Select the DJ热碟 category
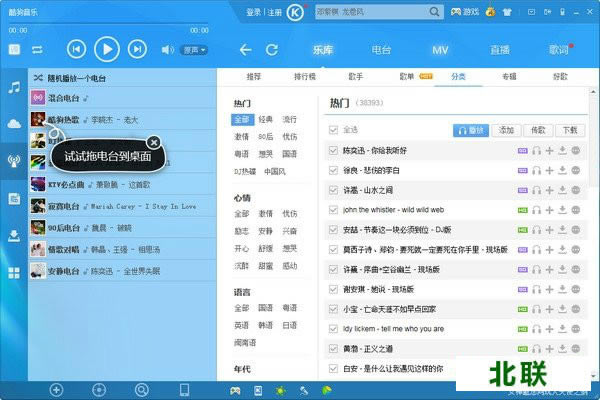 [x=245, y=171]
